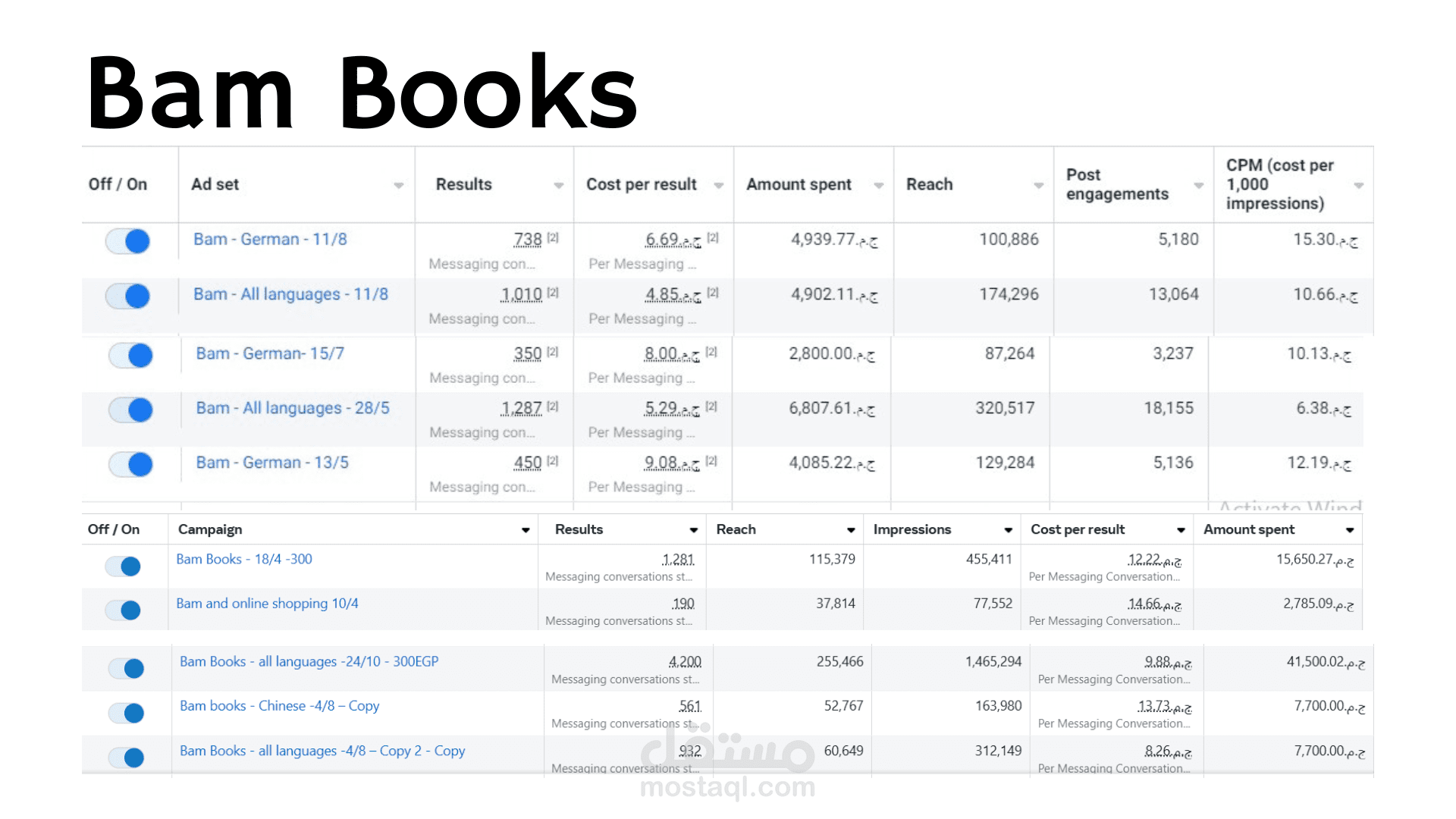The image size is (1456, 819).
Task: Open the Bam - German - 13/5 link
Action: tap(272, 463)
